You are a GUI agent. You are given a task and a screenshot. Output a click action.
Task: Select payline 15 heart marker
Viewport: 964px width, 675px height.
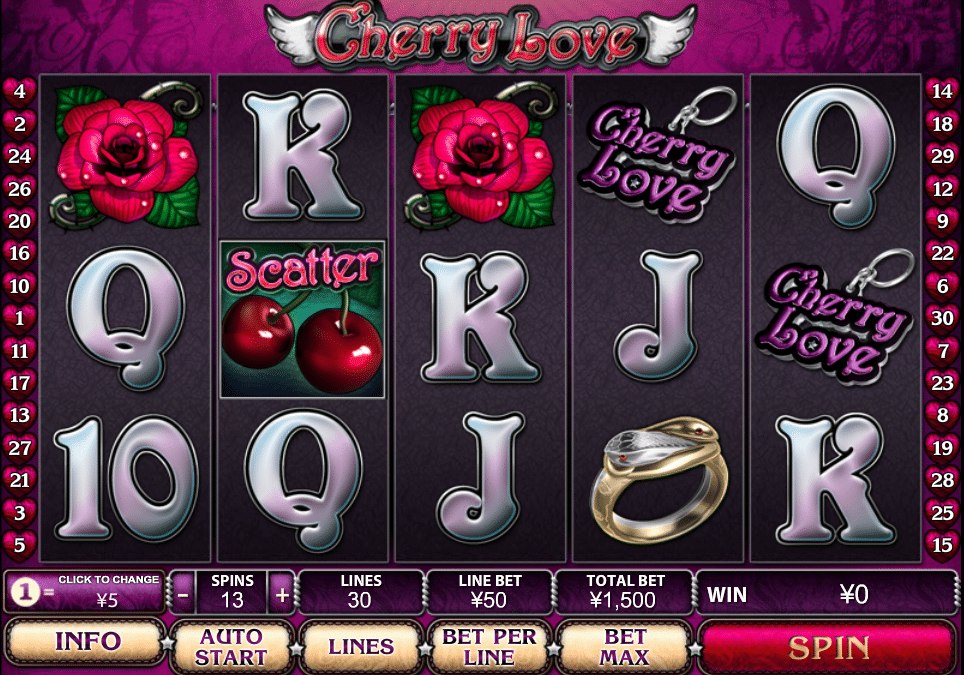coord(942,545)
